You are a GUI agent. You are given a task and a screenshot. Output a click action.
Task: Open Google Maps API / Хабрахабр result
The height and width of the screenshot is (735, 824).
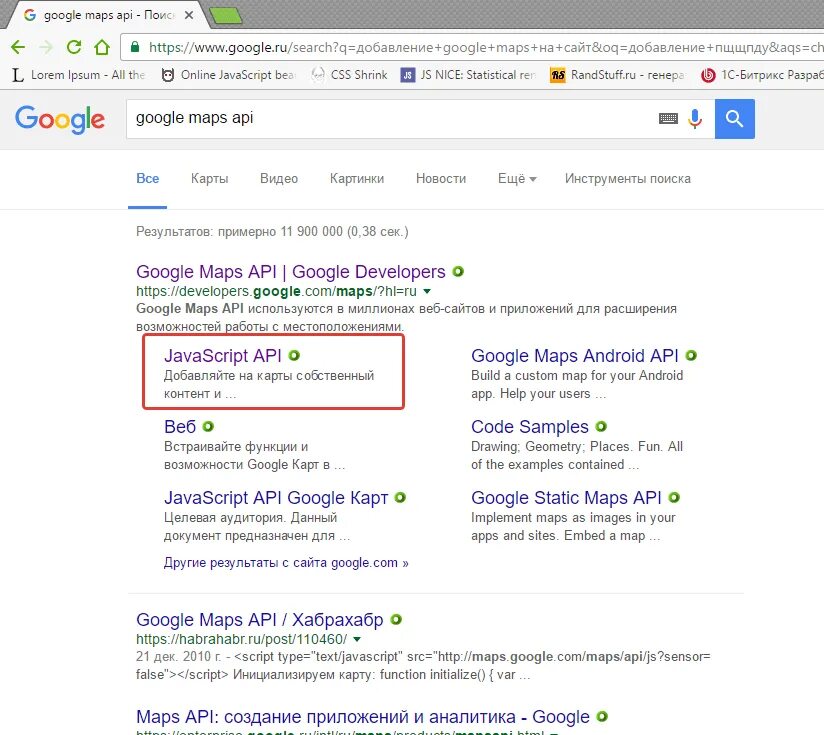tap(260, 619)
